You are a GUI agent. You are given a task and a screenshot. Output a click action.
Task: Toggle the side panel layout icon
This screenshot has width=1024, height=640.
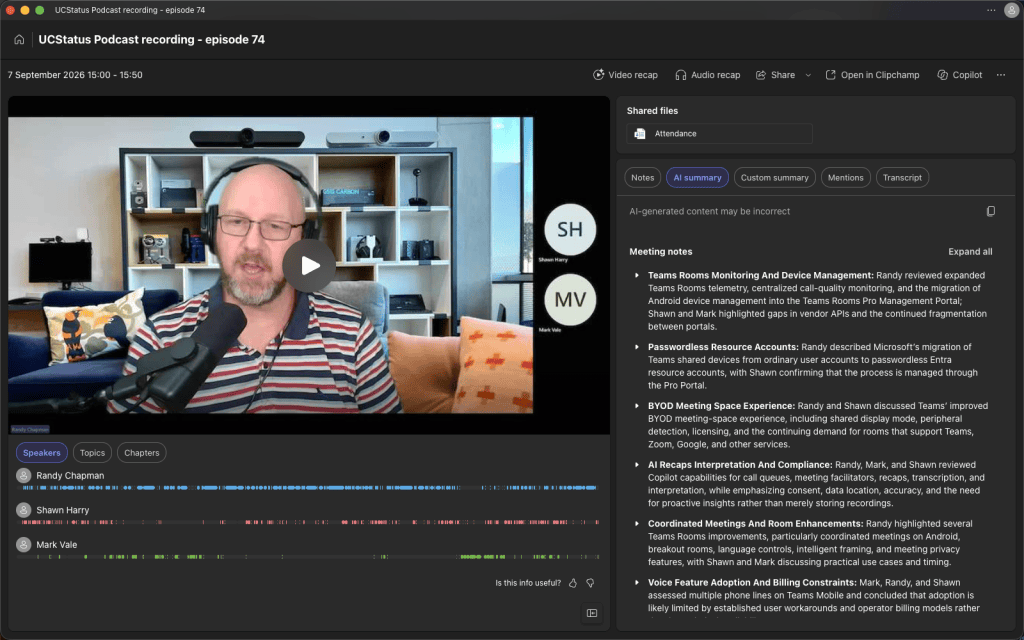point(592,613)
